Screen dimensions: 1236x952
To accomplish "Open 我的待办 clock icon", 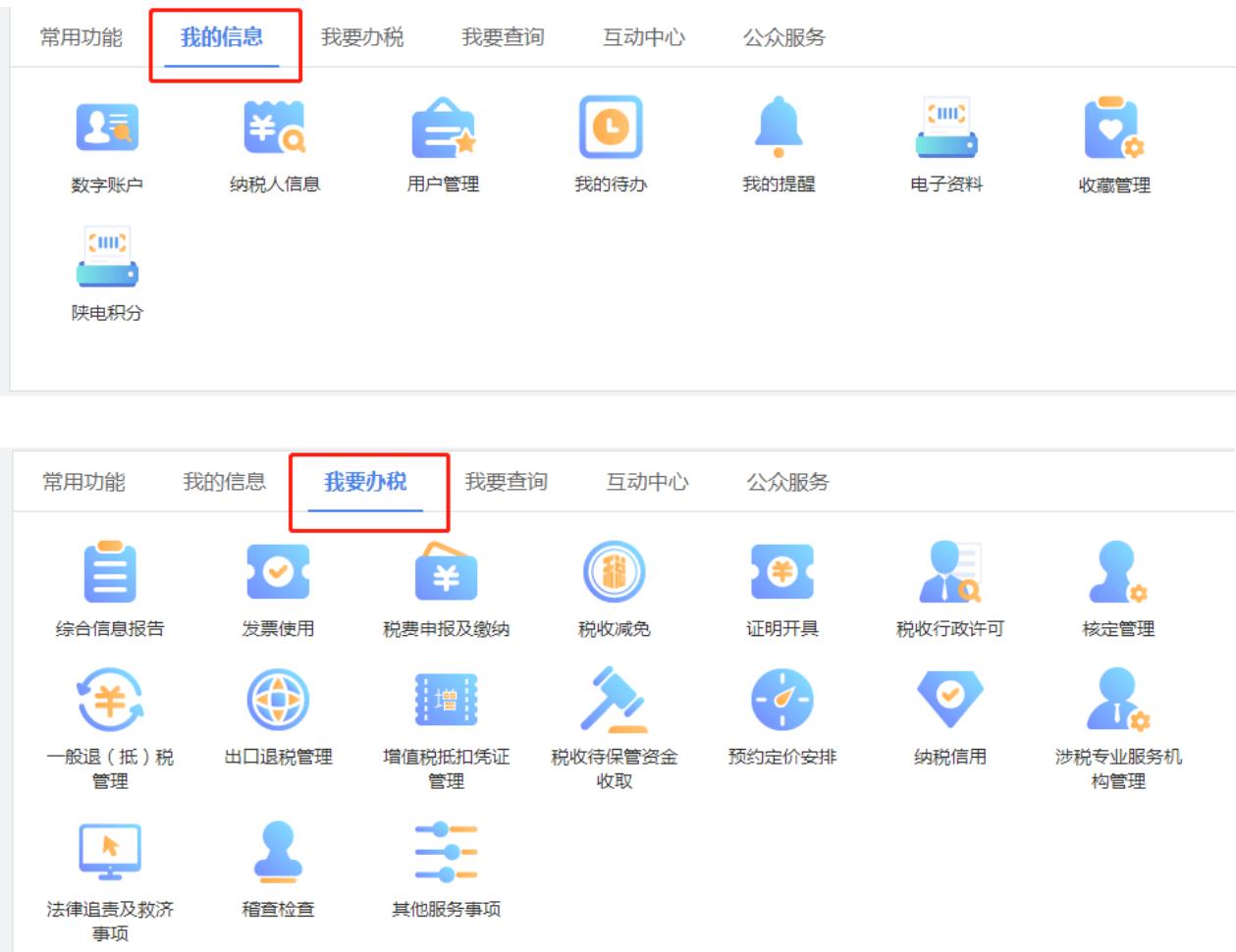I will [611, 128].
